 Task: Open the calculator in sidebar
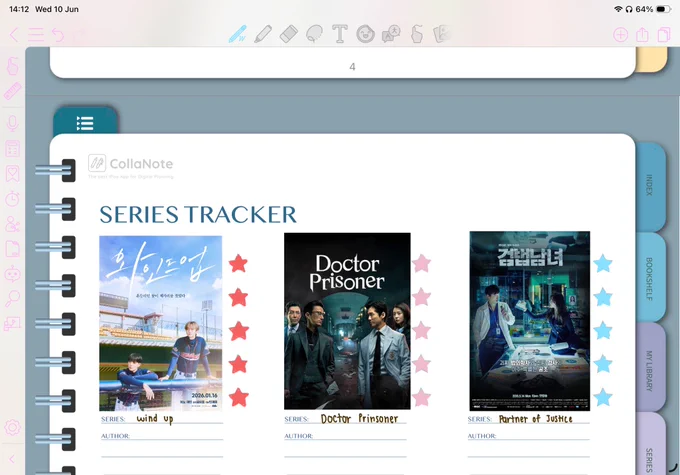point(13,149)
